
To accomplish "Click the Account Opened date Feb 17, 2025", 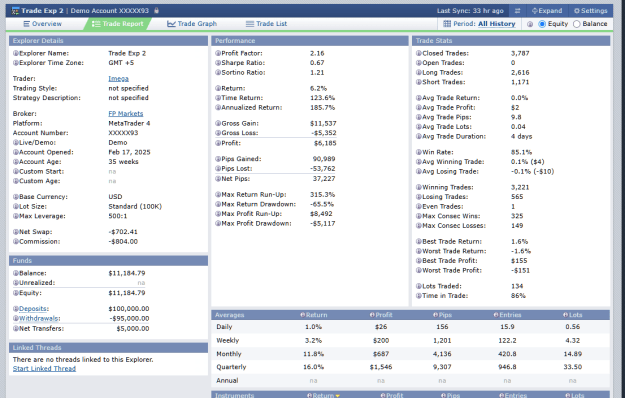I will pyautogui.click(x=130, y=152).
